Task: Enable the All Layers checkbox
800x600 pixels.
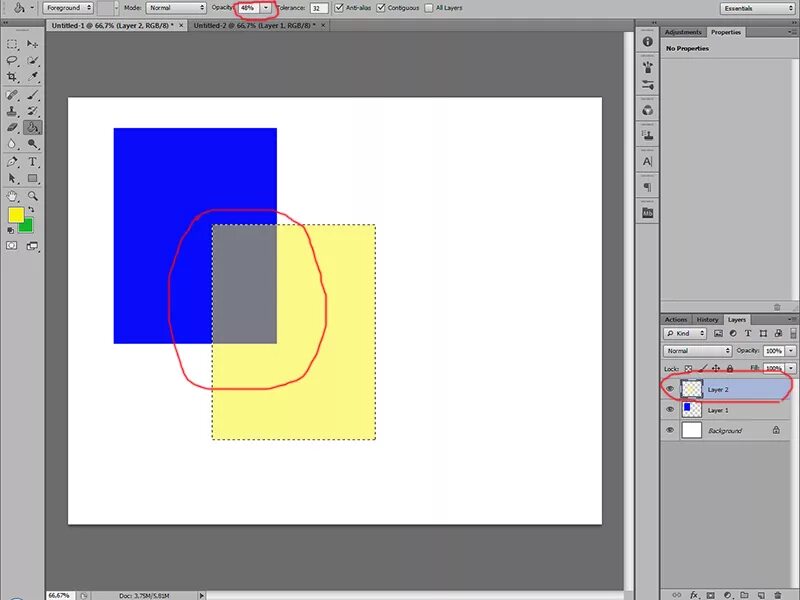Action: pos(429,8)
